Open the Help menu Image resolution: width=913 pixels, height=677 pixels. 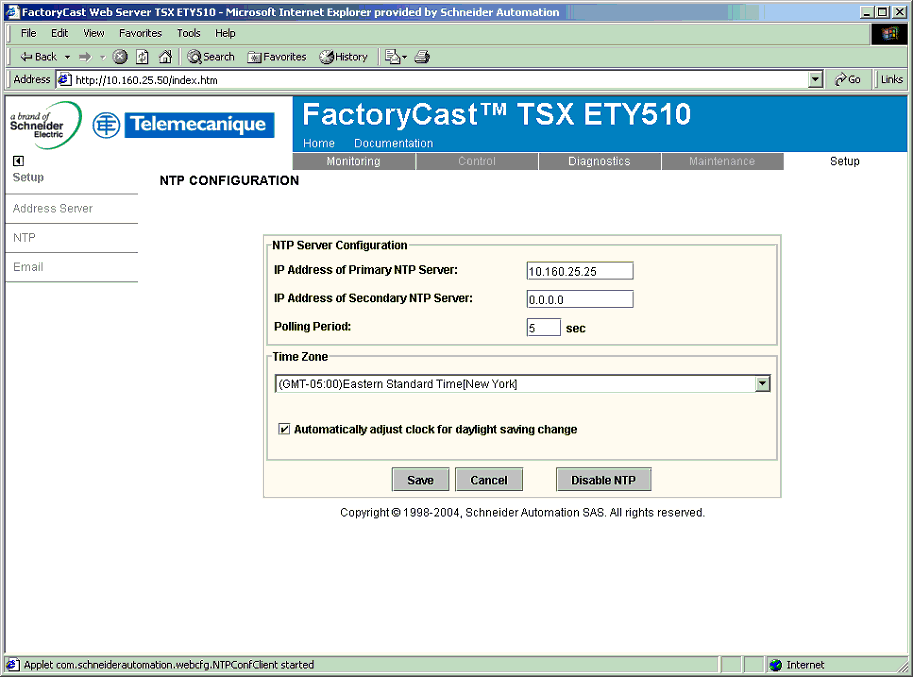coord(225,33)
